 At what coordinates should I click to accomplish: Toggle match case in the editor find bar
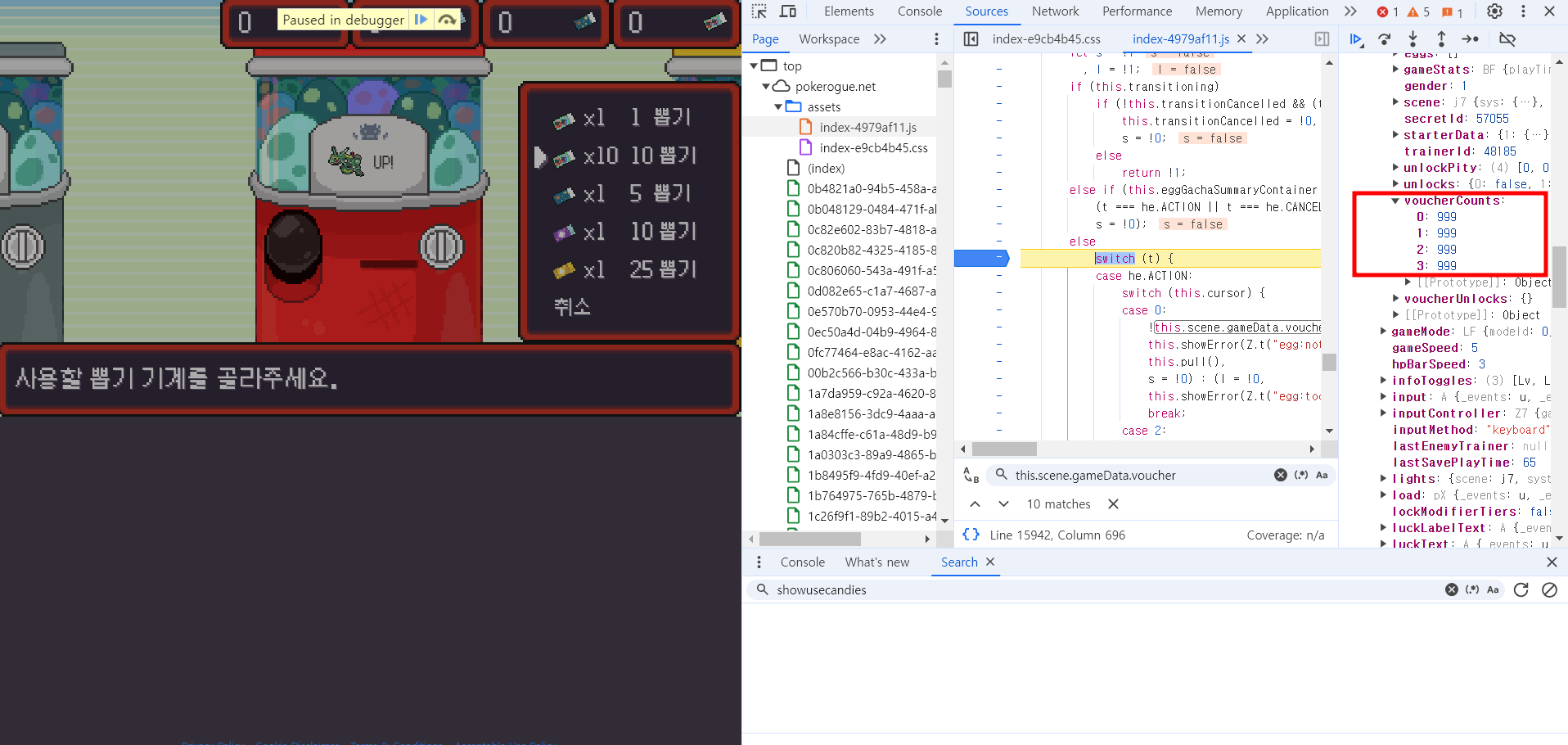point(1322,475)
